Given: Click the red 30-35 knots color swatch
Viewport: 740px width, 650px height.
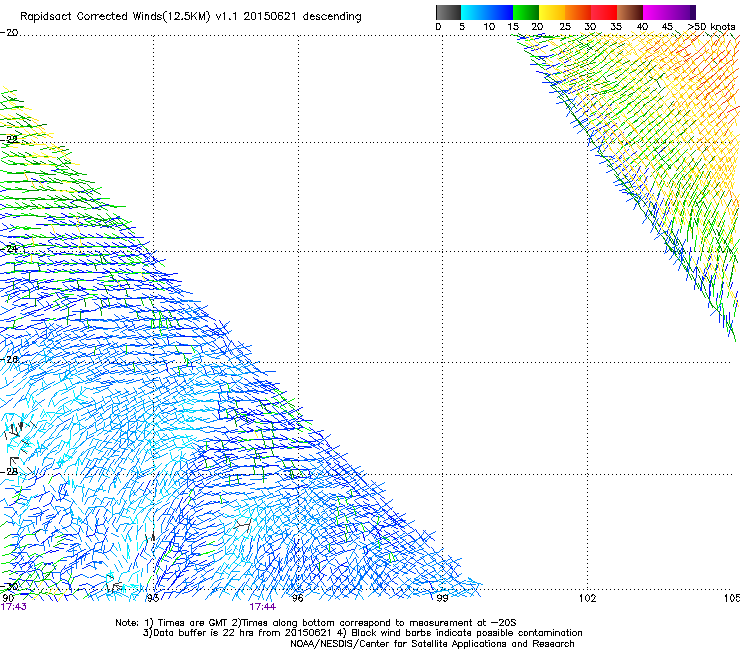Looking at the screenshot, I should coord(604,12).
